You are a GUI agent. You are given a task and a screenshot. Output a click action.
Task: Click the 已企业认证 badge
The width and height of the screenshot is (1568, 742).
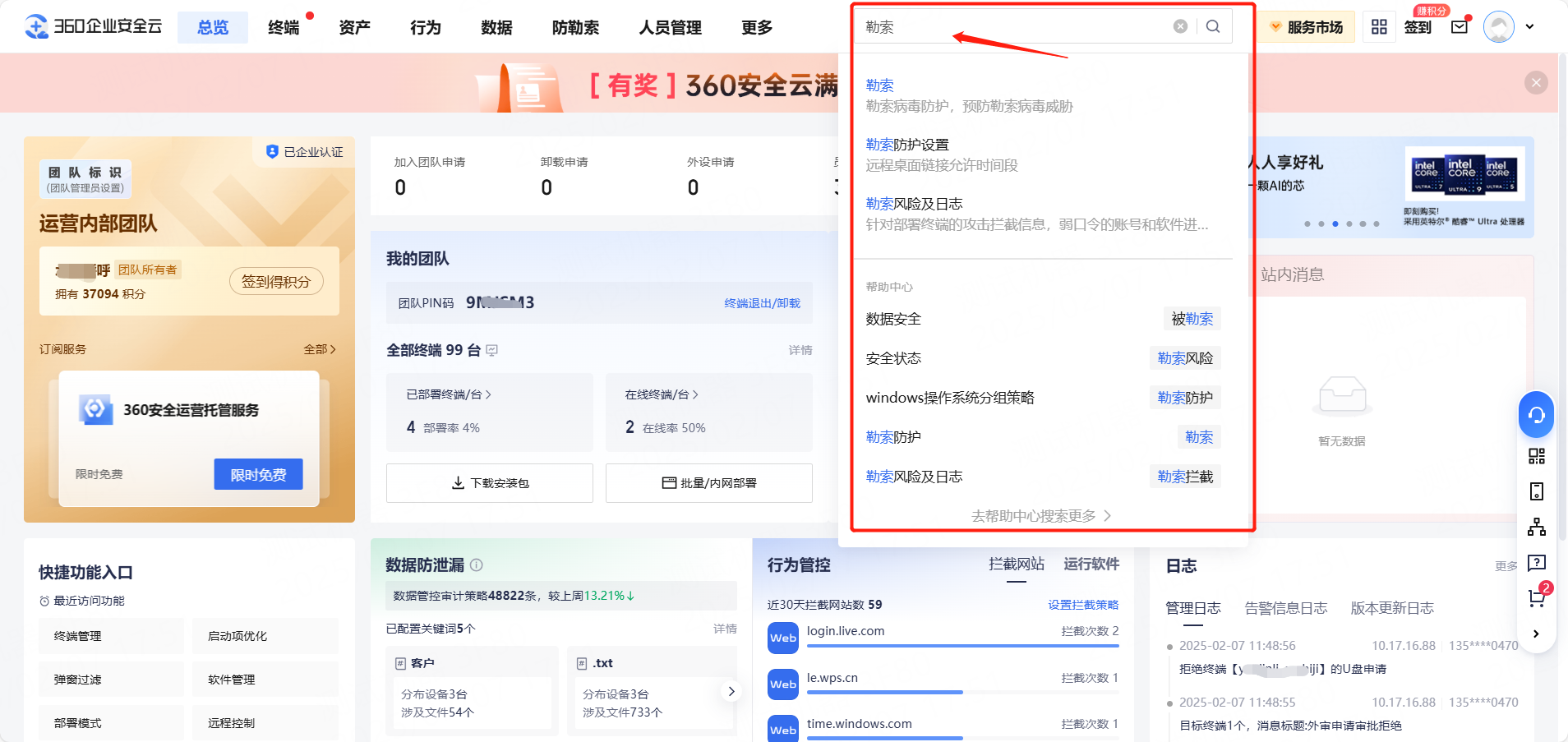pos(304,152)
